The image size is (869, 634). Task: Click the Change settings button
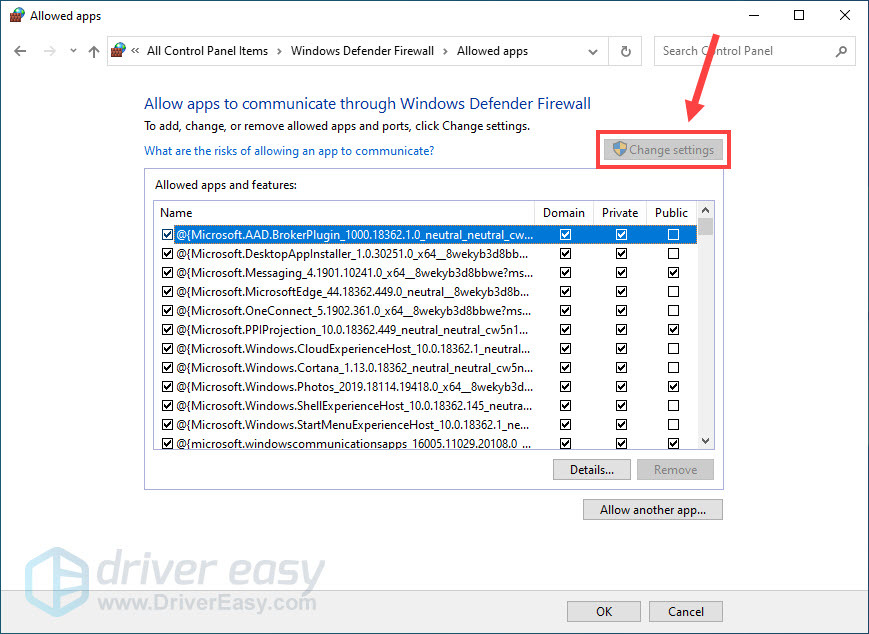pos(663,150)
